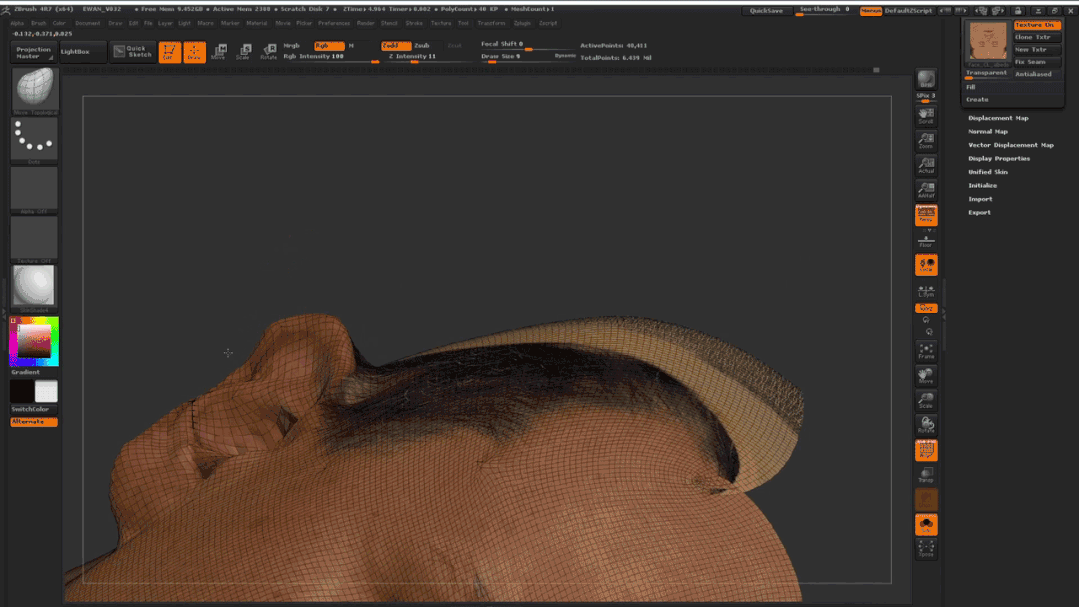Expand the Display Properties section
1079x607 pixels.
point(998,158)
